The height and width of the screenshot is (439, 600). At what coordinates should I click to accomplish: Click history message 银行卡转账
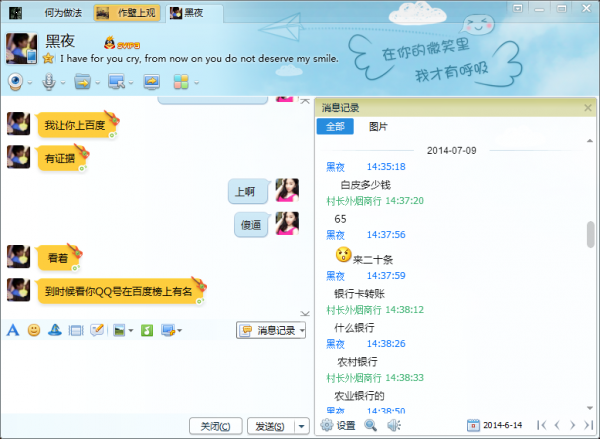[x=359, y=294]
